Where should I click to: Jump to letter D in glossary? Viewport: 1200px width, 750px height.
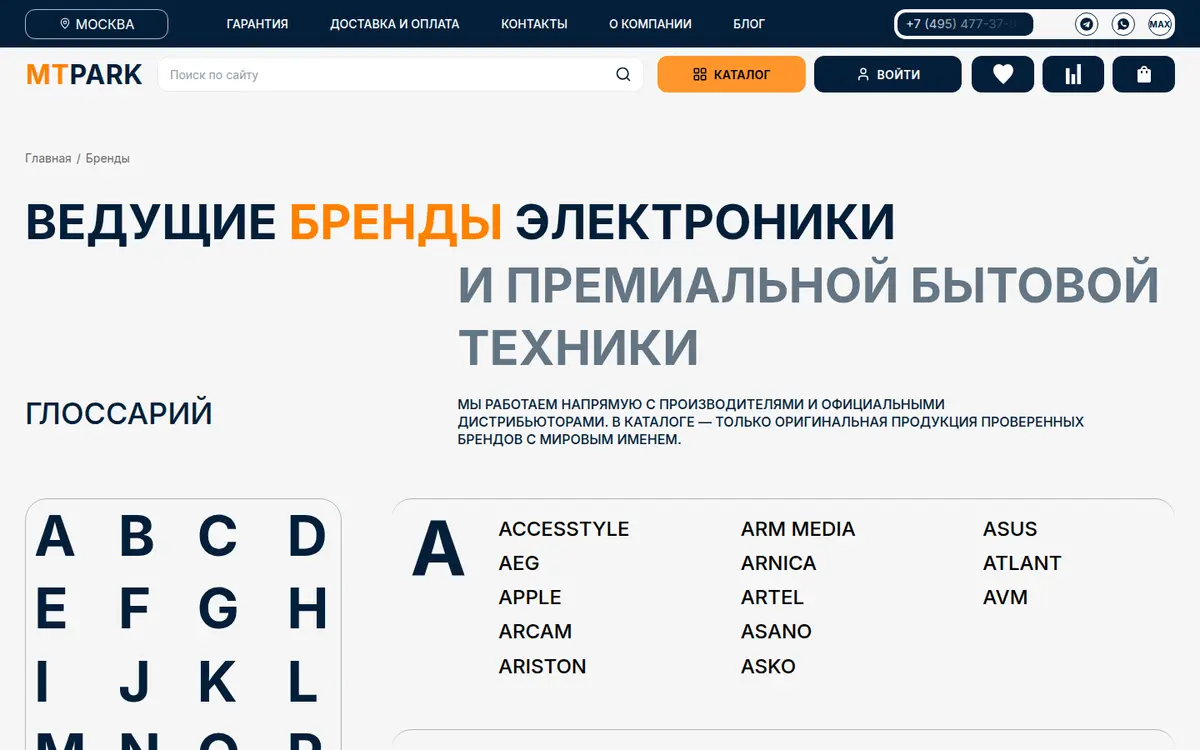[307, 537]
